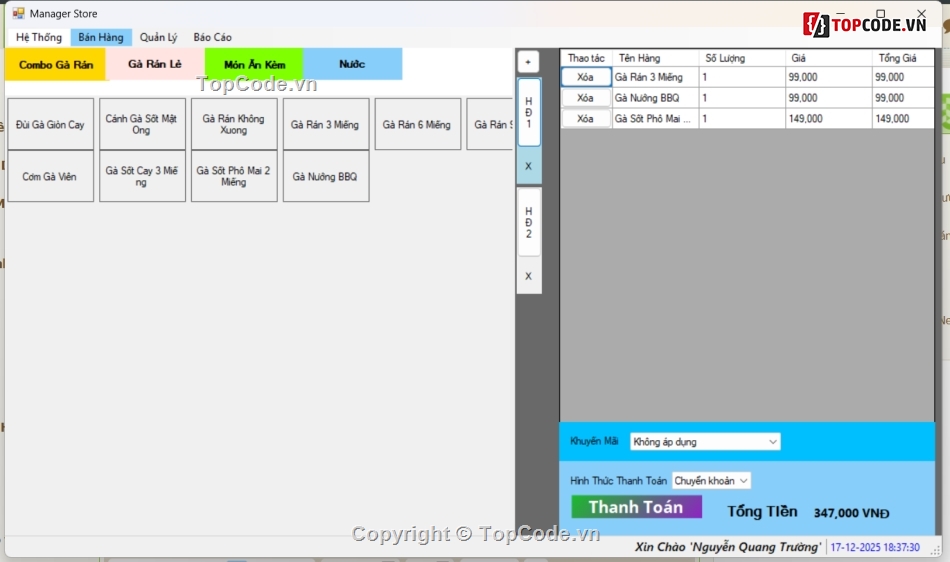Remove Gà Nướng BBQ from the order
The height and width of the screenshot is (562, 950).
(585, 98)
